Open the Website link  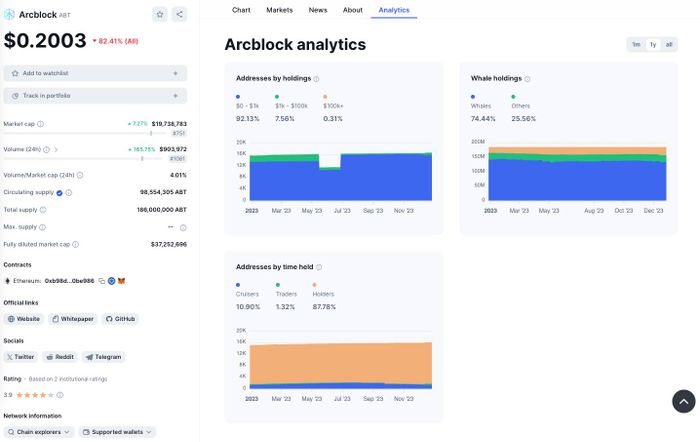coord(24,319)
